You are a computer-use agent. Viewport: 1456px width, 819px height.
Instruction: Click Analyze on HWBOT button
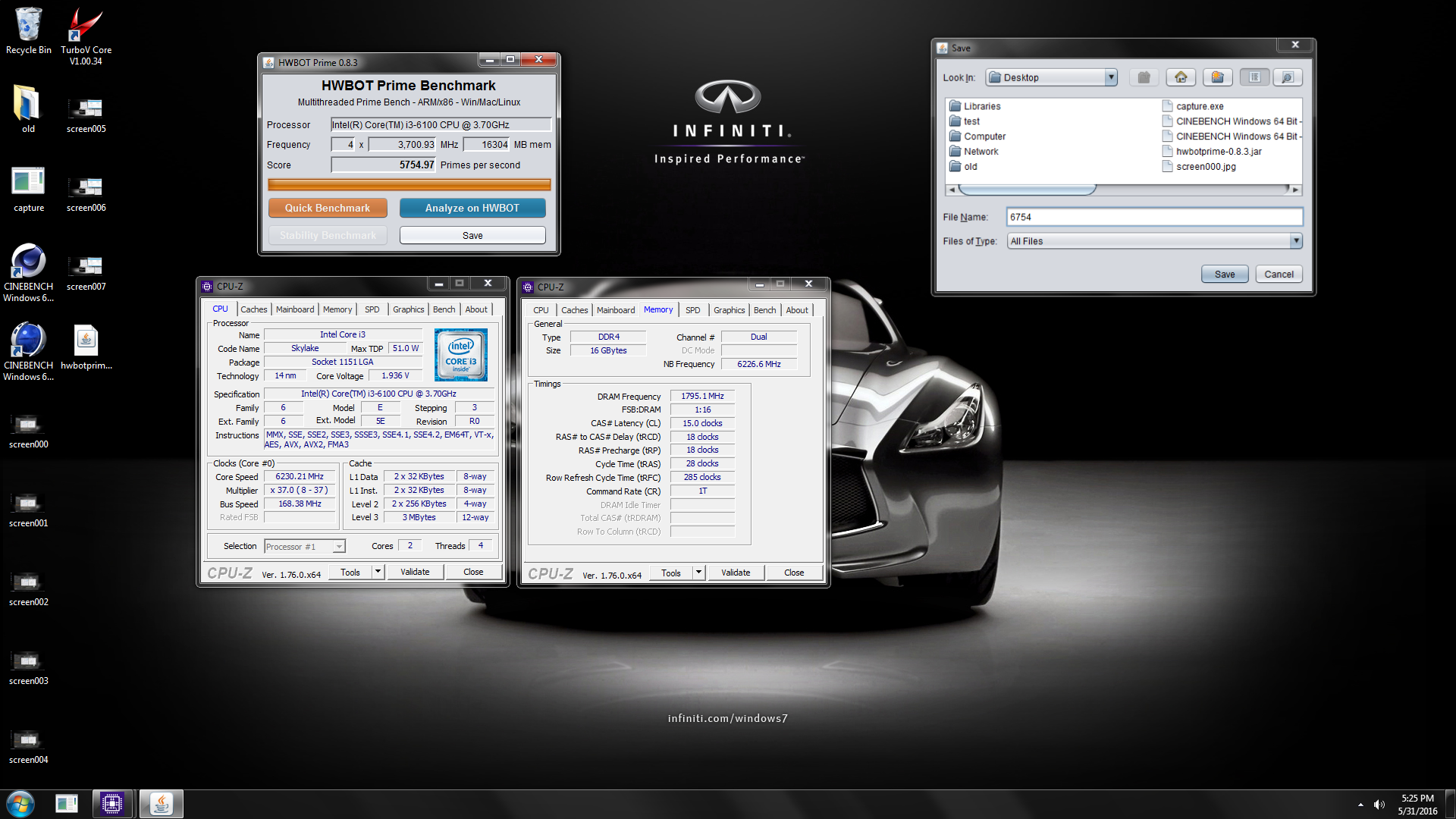click(x=472, y=208)
